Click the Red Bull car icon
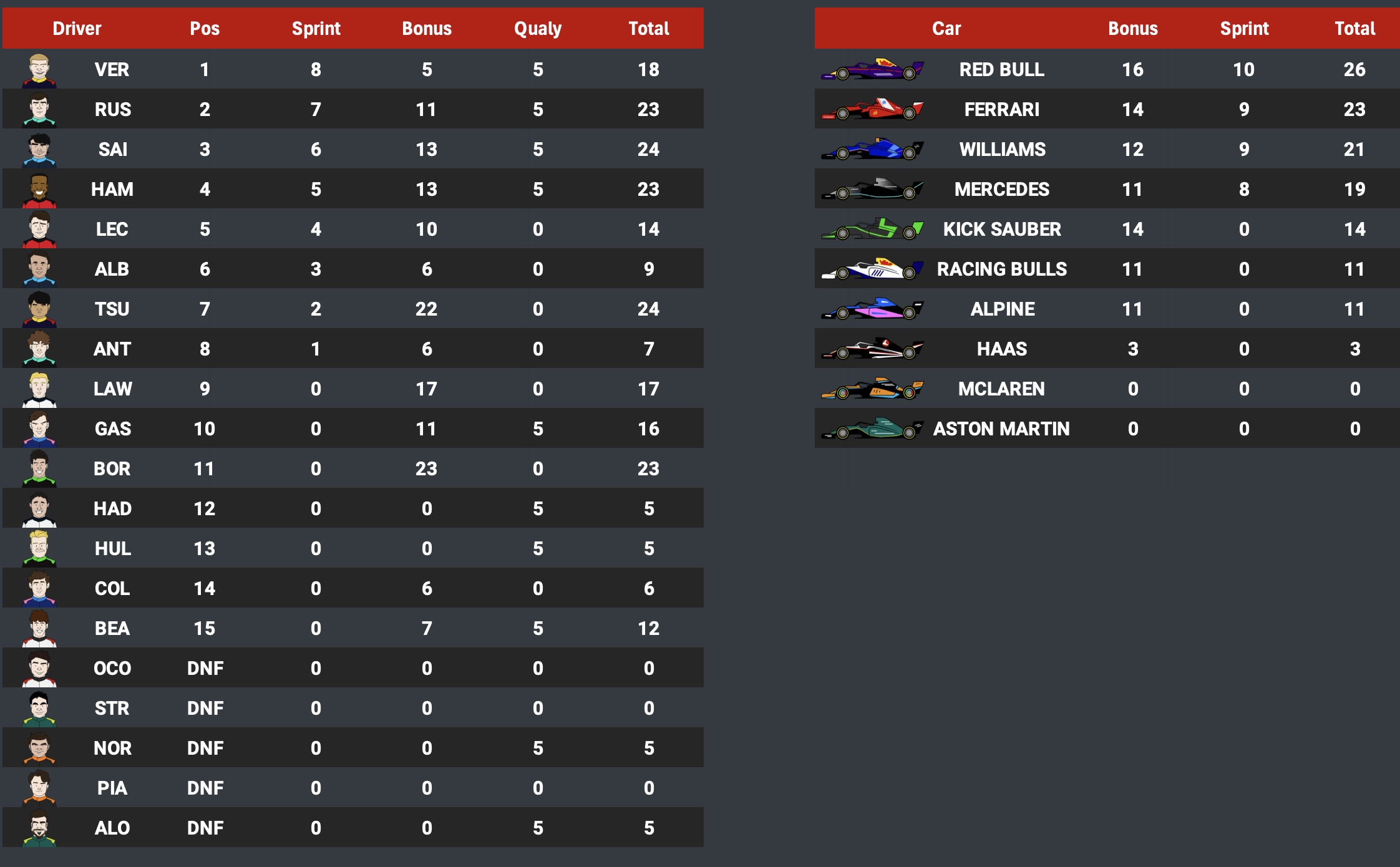The height and width of the screenshot is (867, 1400). coord(872,70)
